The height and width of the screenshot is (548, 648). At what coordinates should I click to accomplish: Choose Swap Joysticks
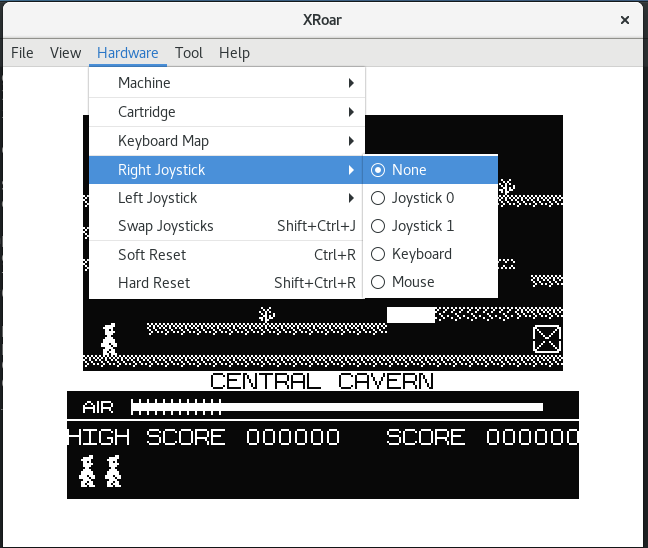click(x=227, y=226)
